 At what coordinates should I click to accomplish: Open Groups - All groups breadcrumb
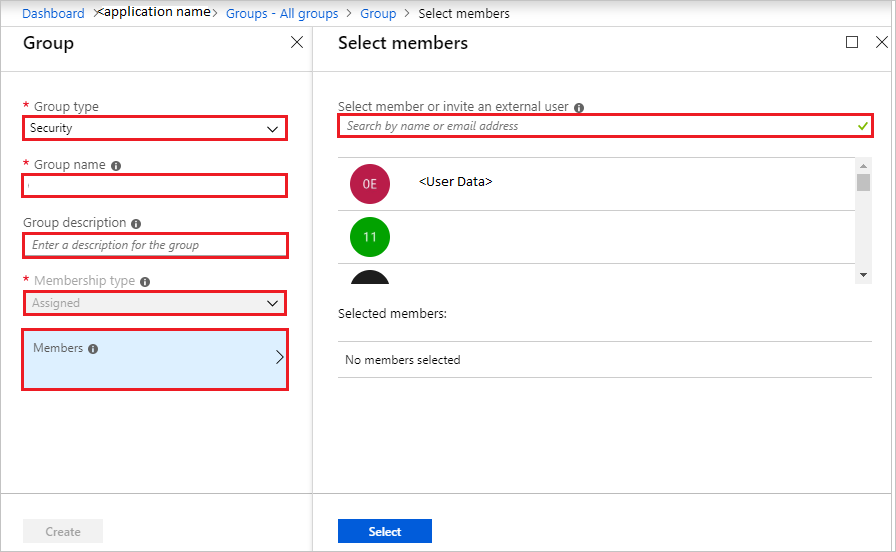pos(282,13)
